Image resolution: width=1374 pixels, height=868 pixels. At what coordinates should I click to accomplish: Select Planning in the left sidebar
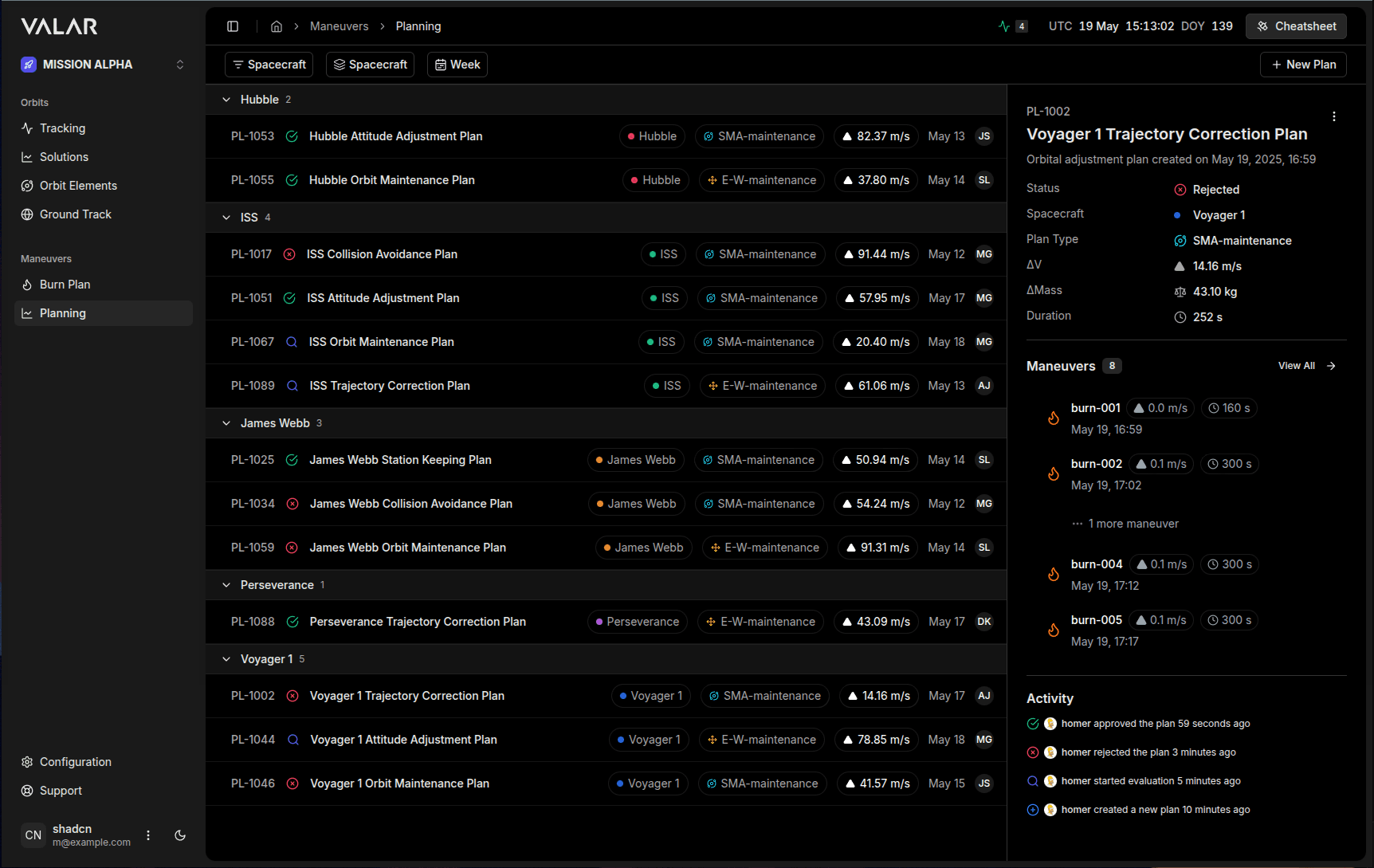click(x=64, y=313)
